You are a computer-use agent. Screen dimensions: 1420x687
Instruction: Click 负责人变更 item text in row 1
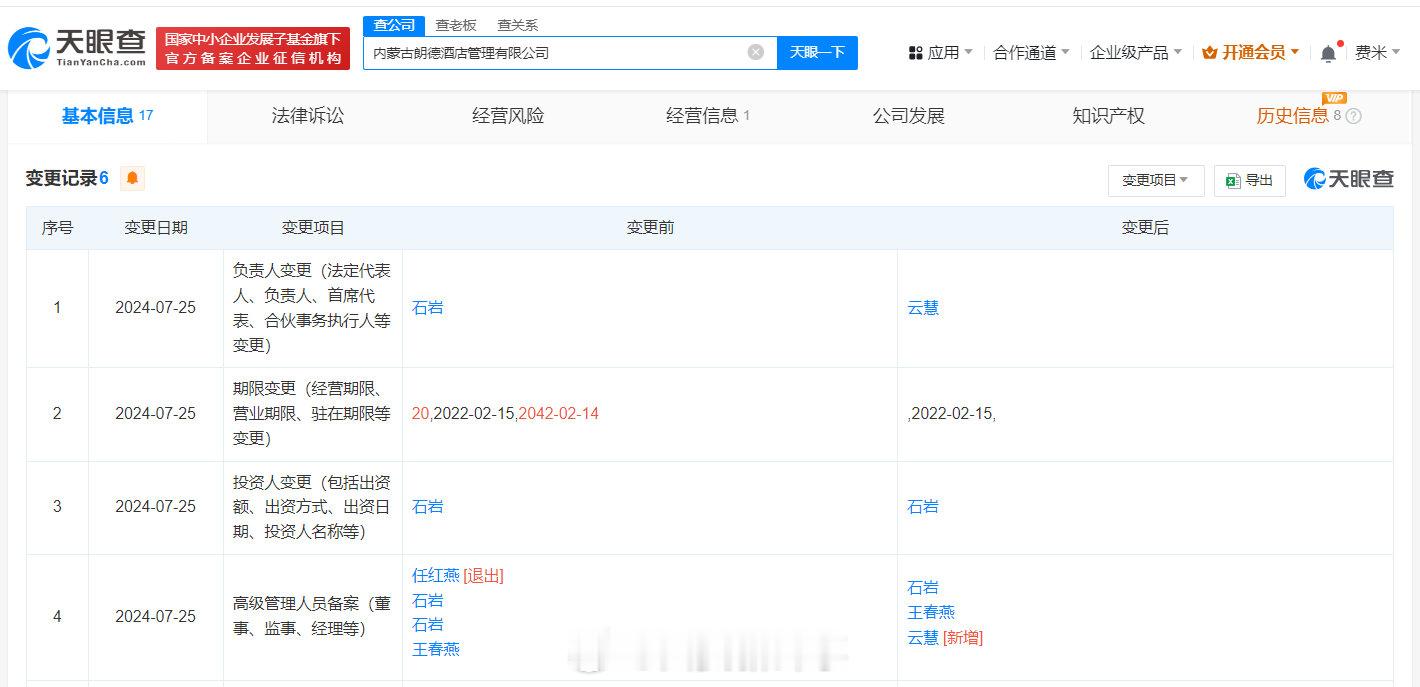312,308
